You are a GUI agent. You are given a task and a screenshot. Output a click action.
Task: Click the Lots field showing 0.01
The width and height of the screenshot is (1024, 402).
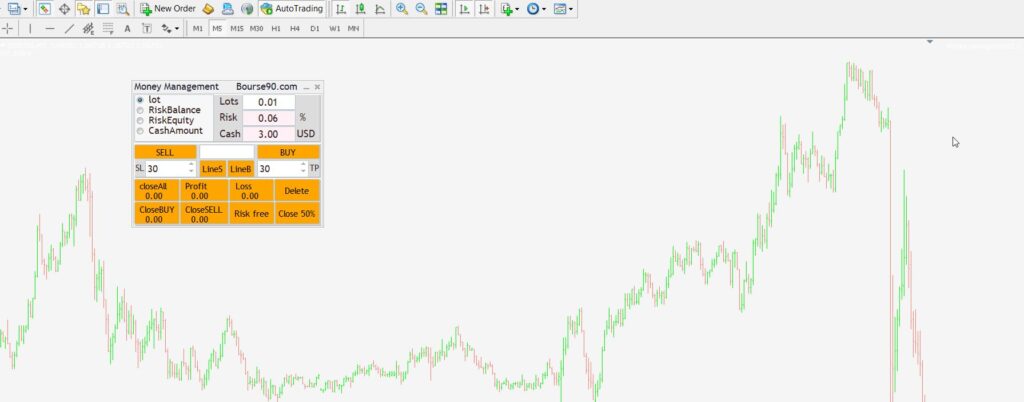(x=268, y=102)
